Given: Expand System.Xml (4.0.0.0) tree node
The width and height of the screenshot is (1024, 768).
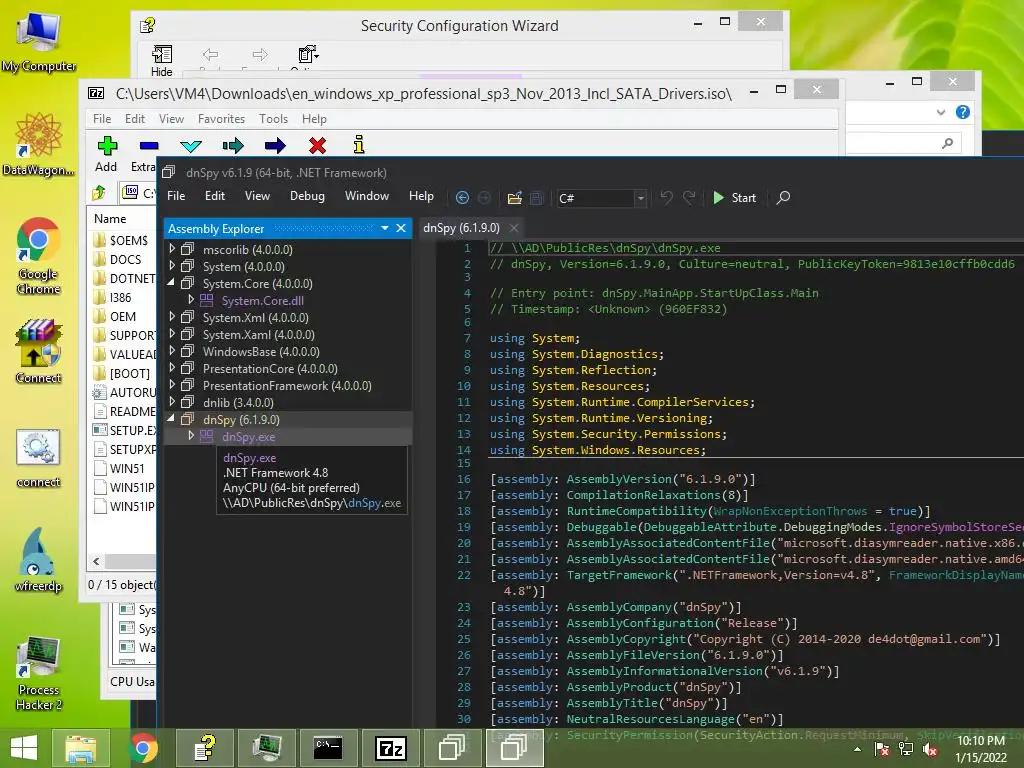Looking at the screenshot, I should 172,317.
